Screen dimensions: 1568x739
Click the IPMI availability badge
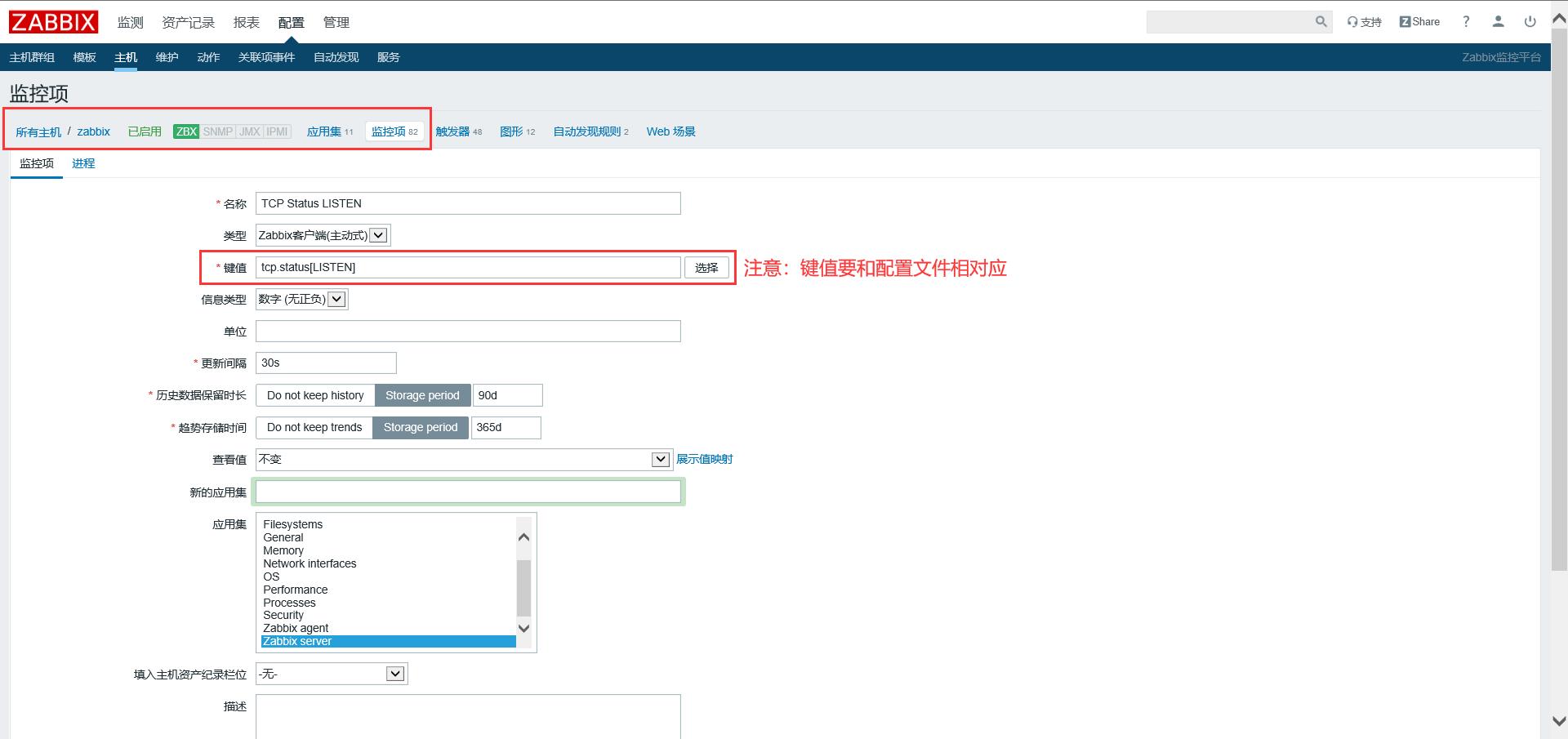coord(278,131)
